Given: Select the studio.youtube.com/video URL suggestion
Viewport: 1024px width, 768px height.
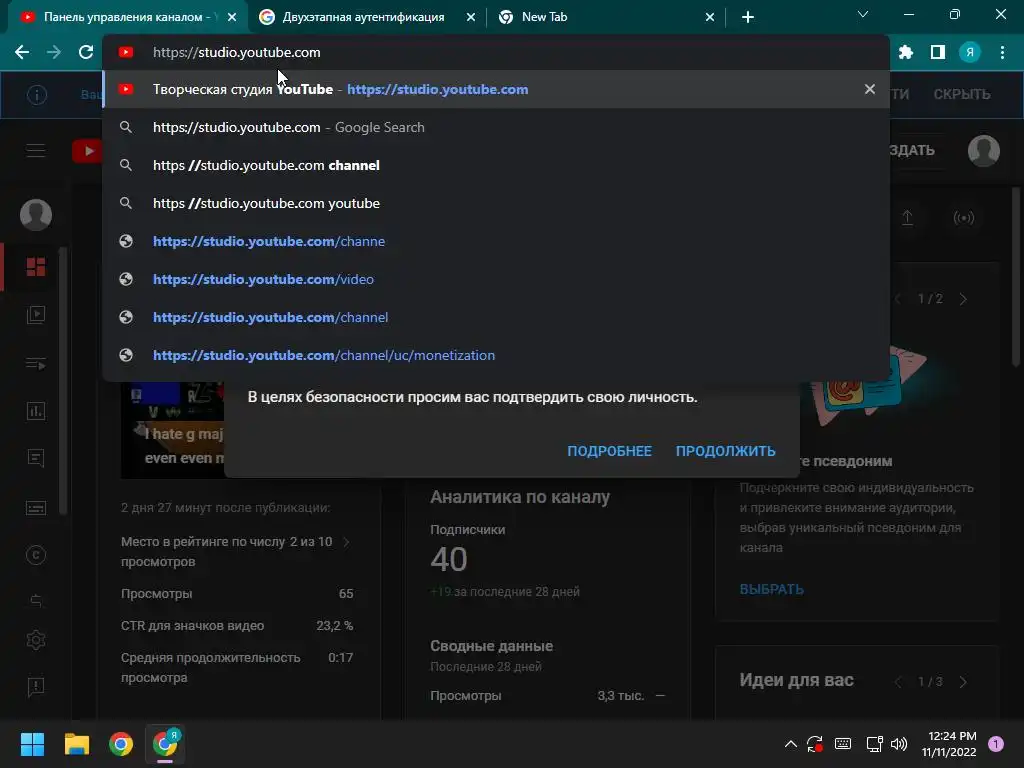Looking at the screenshot, I should tap(496, 279).
